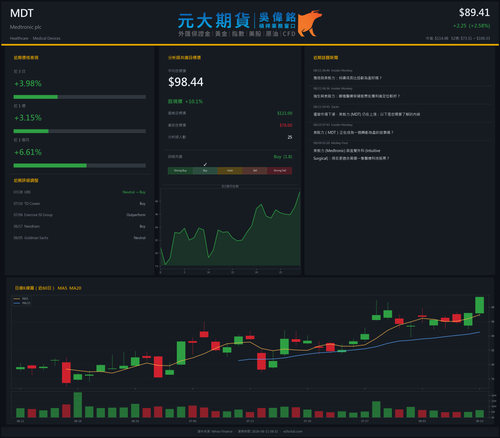Click the MDT ticker symbol
This screenshot has height=438, width=500.
pyautogui.click(x=22, y=13)
